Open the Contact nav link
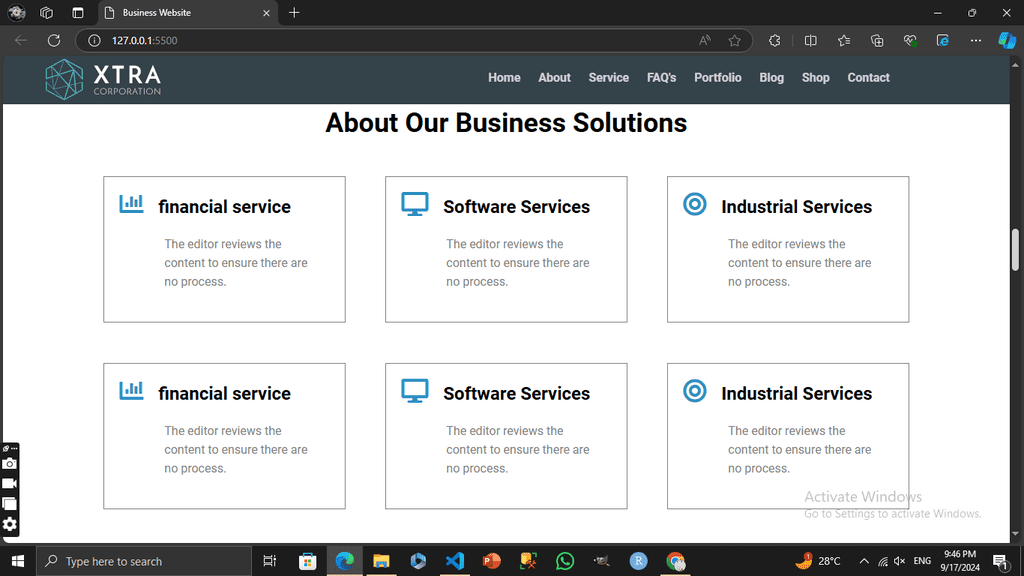1024x576 pixels. point(869,78)
